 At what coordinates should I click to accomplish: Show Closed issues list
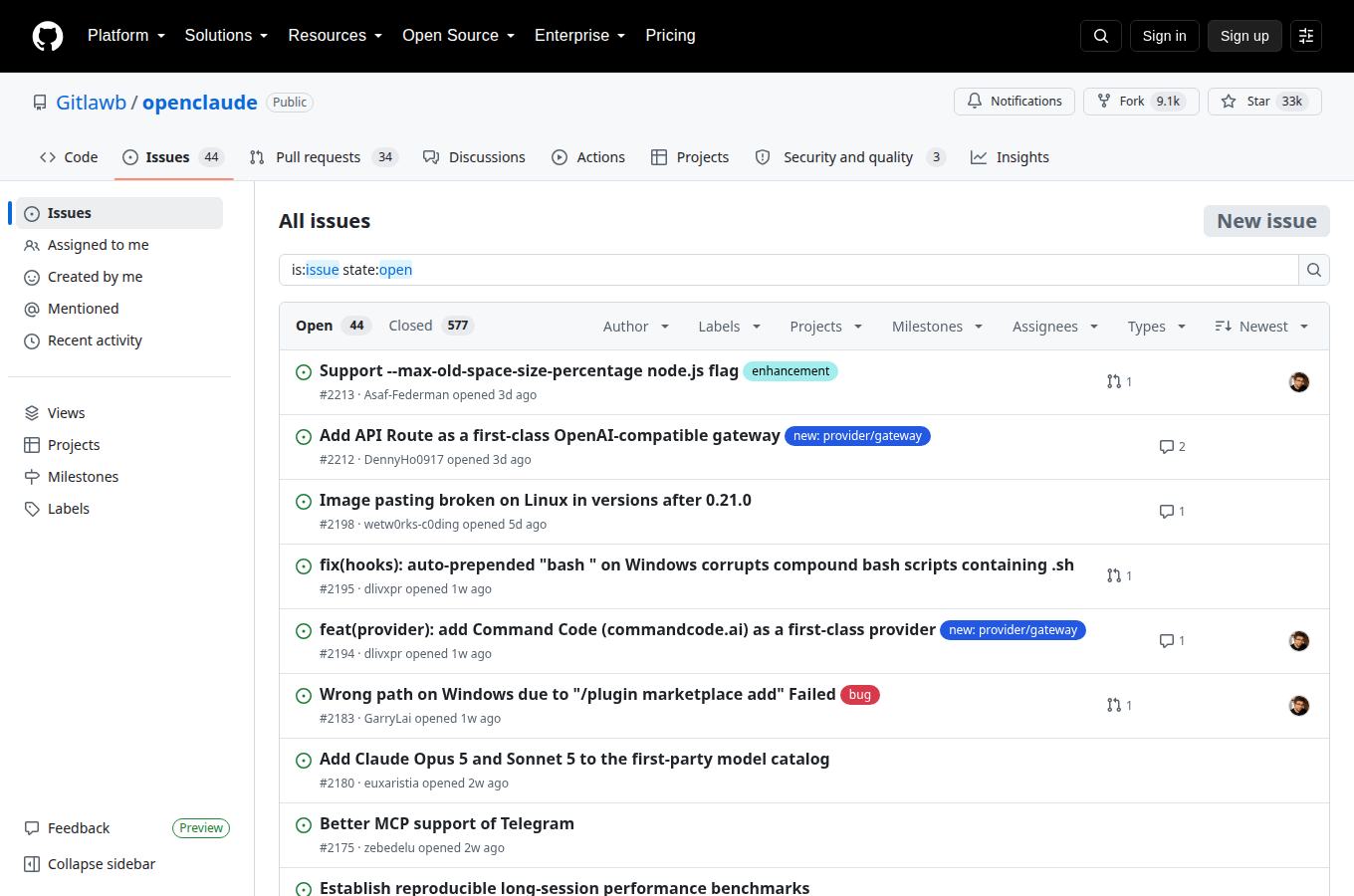431,326
